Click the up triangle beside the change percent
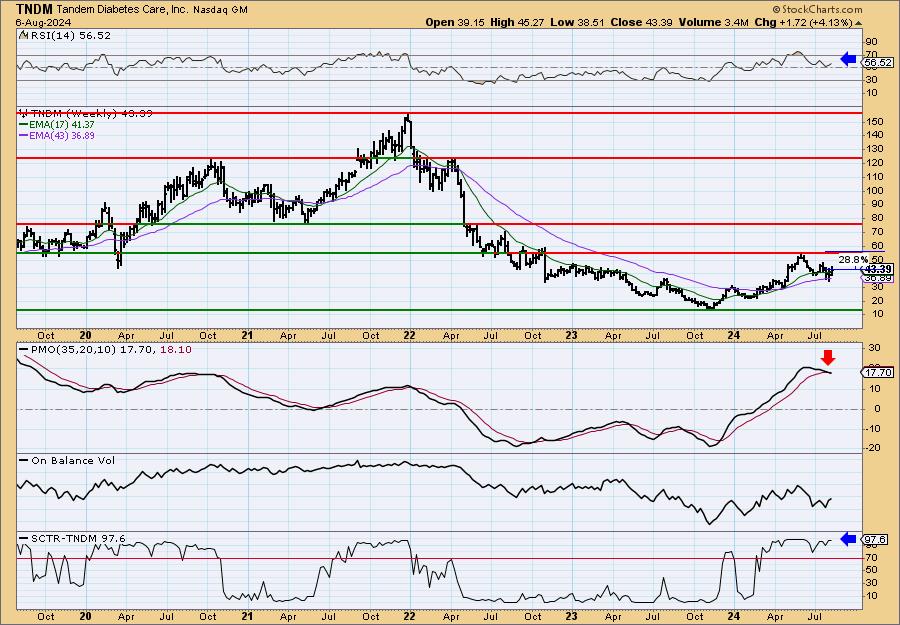Image resolution: width=900 pixels, height=625 pixels. 859,23
